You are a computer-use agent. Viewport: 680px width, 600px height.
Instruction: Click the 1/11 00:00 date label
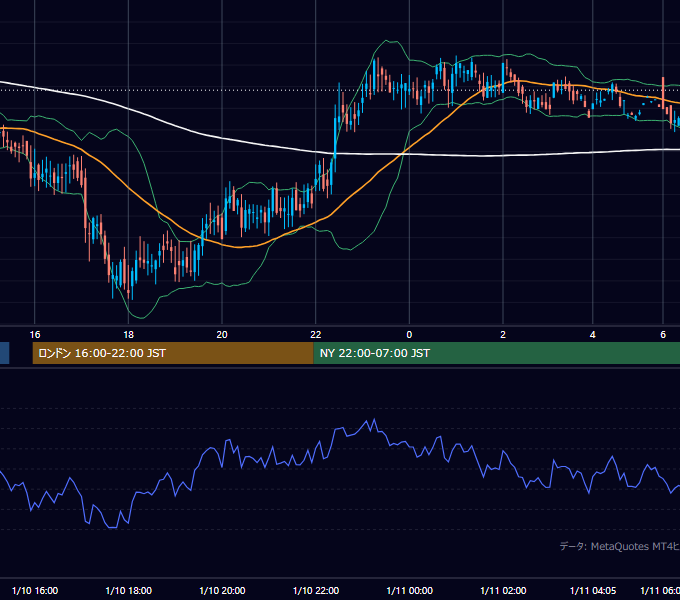pyautogui.click(x=409, y=590)
